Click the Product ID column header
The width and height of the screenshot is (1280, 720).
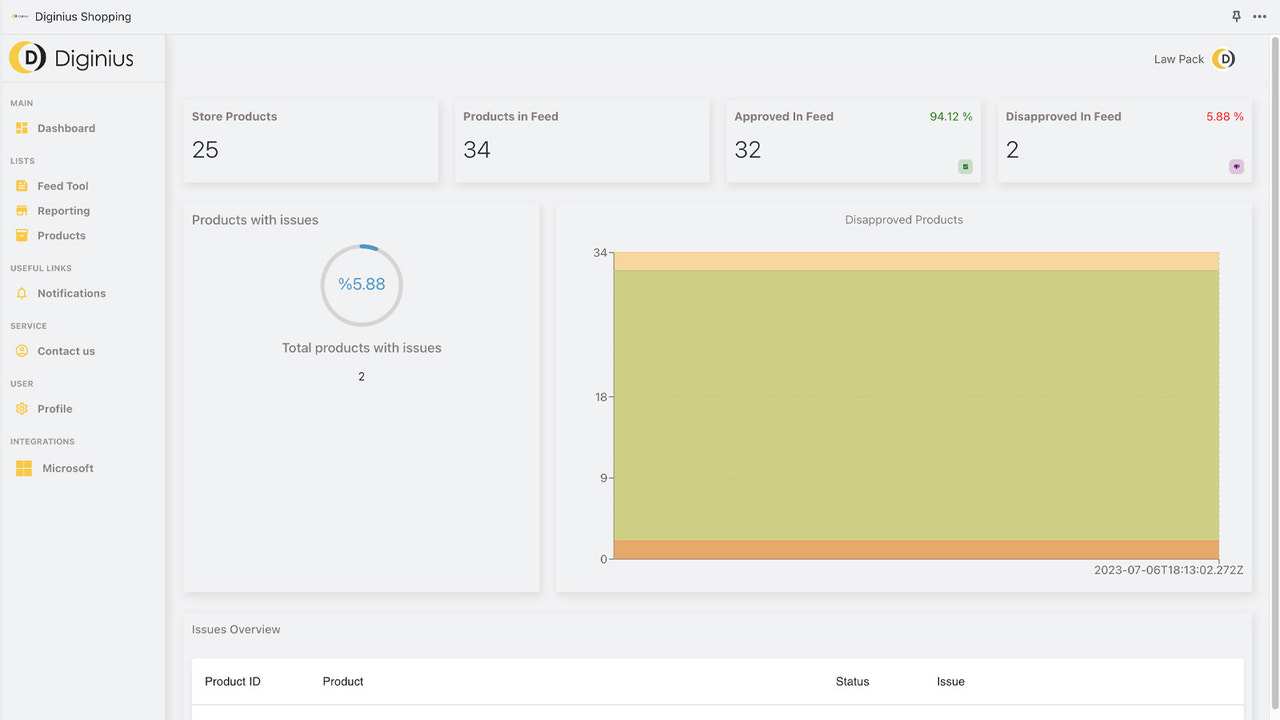click(x=232, y=681)
